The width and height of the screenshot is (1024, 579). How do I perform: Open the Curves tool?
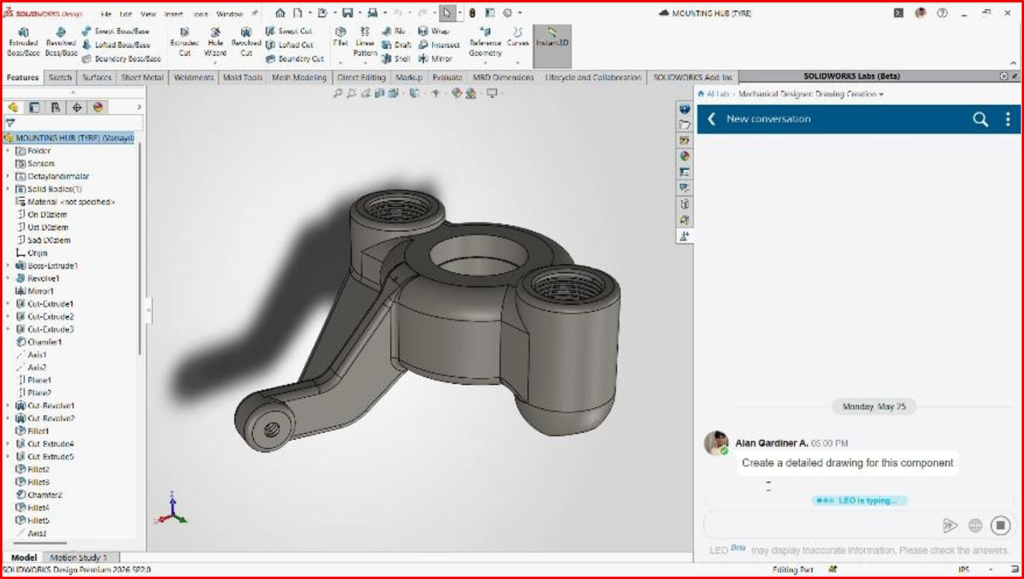[518, 37]
